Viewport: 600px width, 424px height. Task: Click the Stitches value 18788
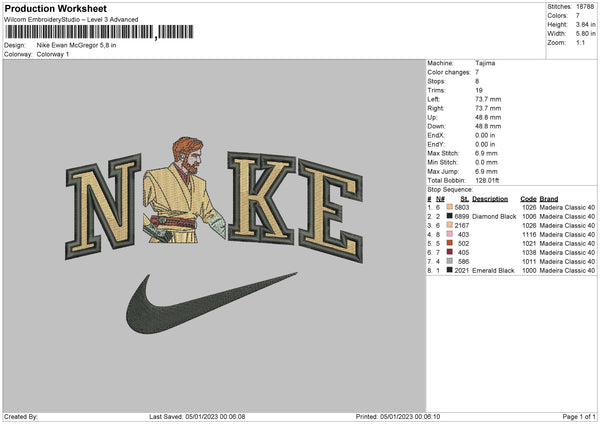585,7
